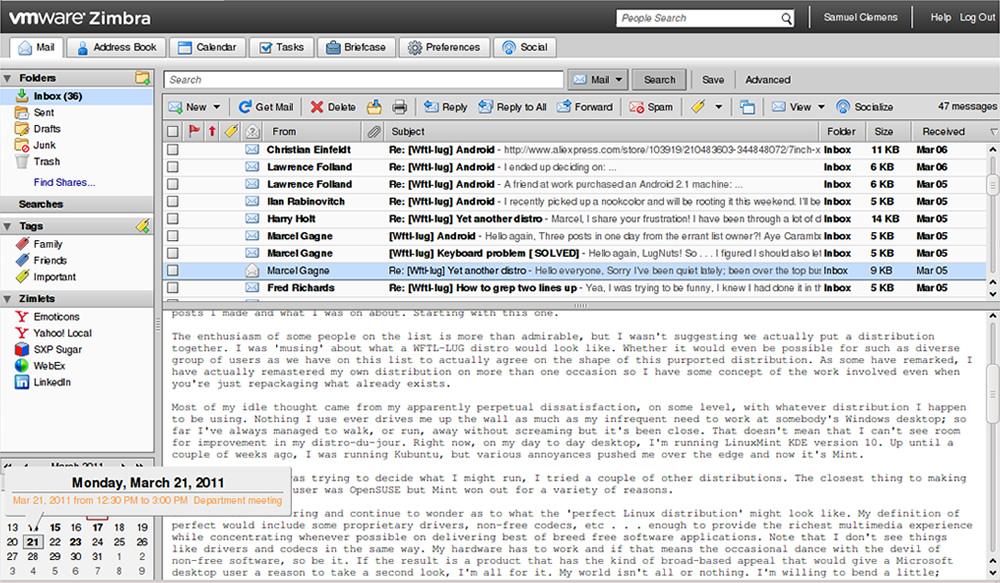Open the Help link
1000x583 pixels.
941,17
